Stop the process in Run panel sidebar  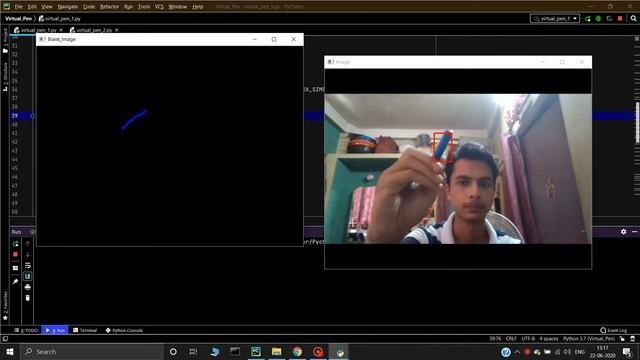click(x=15, y=254)
